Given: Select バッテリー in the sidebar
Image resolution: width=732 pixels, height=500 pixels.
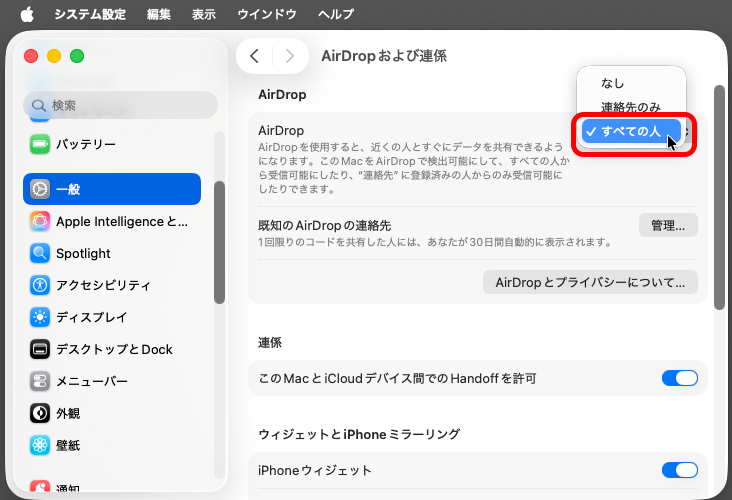Looking at the screenshot, I should (112, 144).
